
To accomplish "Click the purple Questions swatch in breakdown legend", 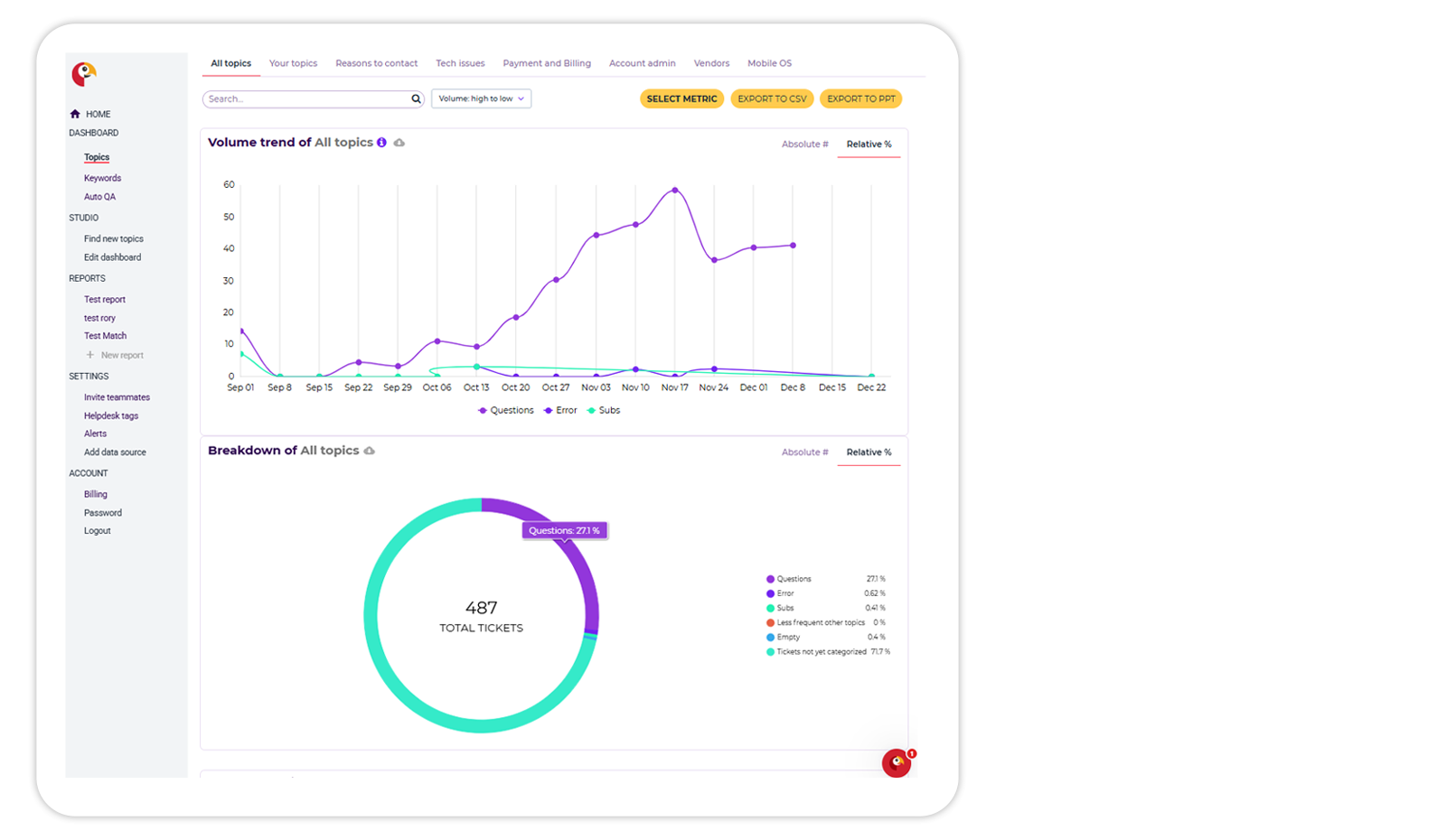I will pyautogui.click(x=771, y=579).
